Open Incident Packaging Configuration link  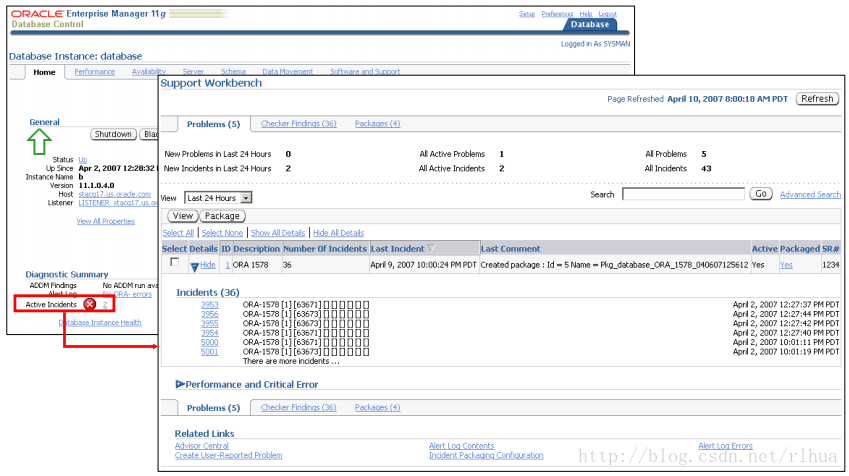486,455
